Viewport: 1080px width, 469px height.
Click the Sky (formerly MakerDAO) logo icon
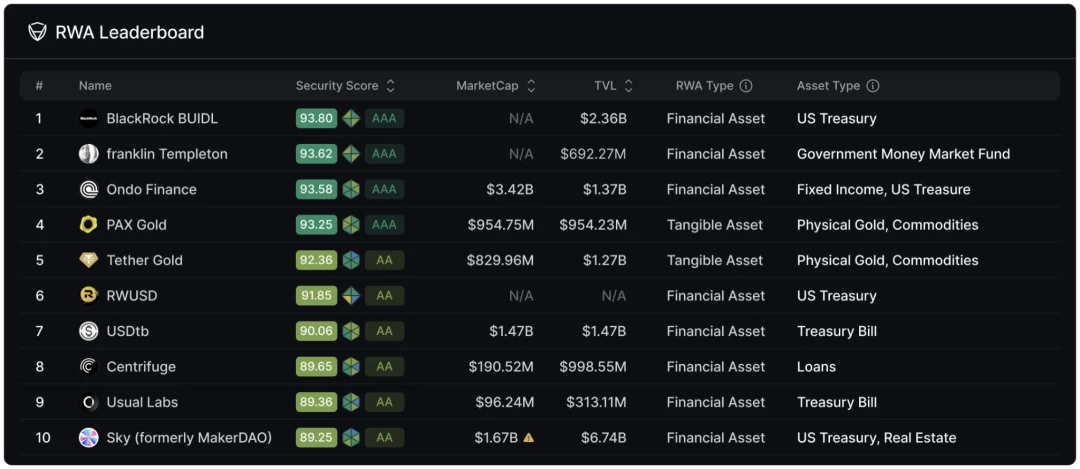click(89, 438)
